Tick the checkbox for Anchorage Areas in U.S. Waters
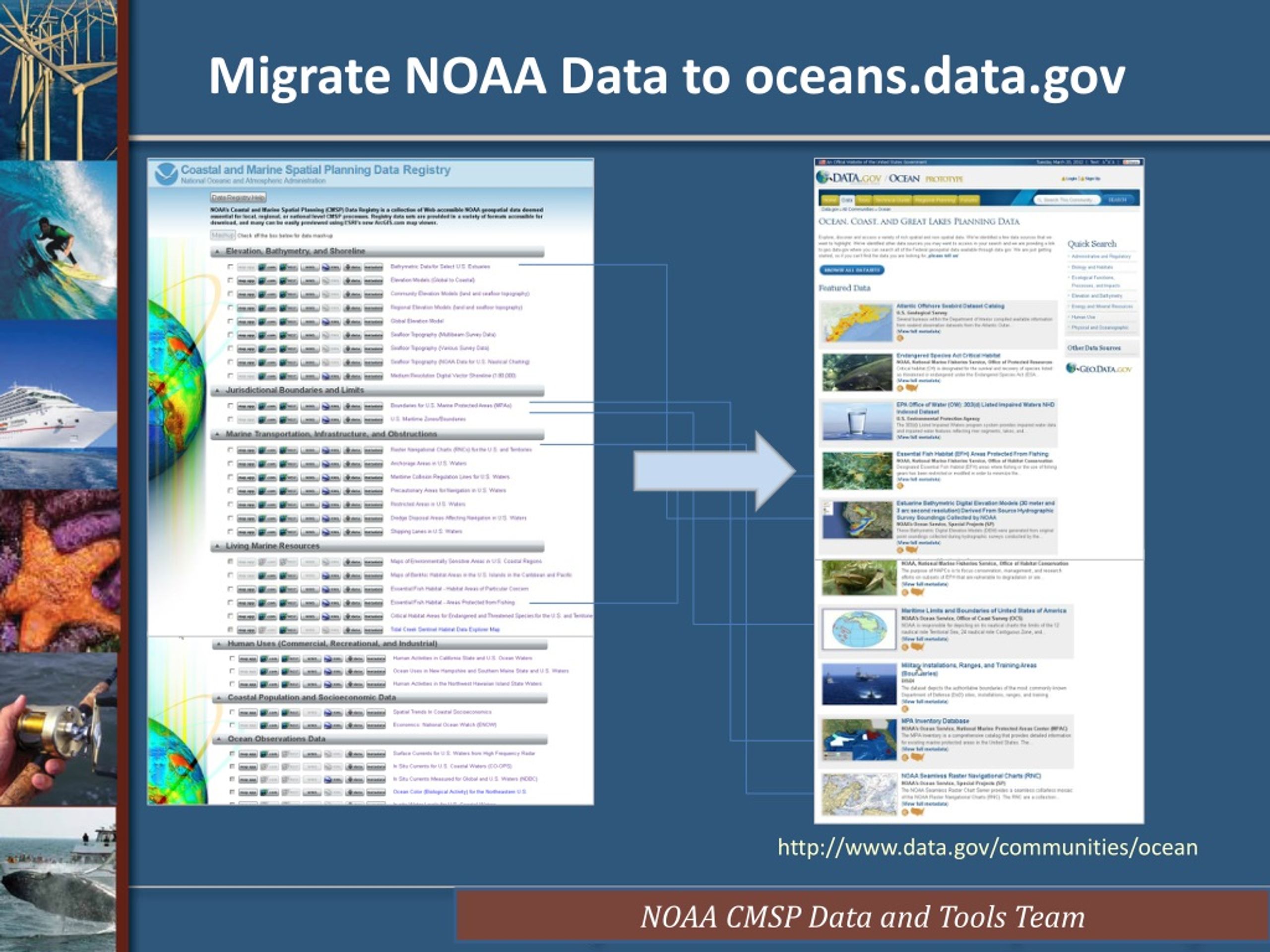 pos(230,464)
